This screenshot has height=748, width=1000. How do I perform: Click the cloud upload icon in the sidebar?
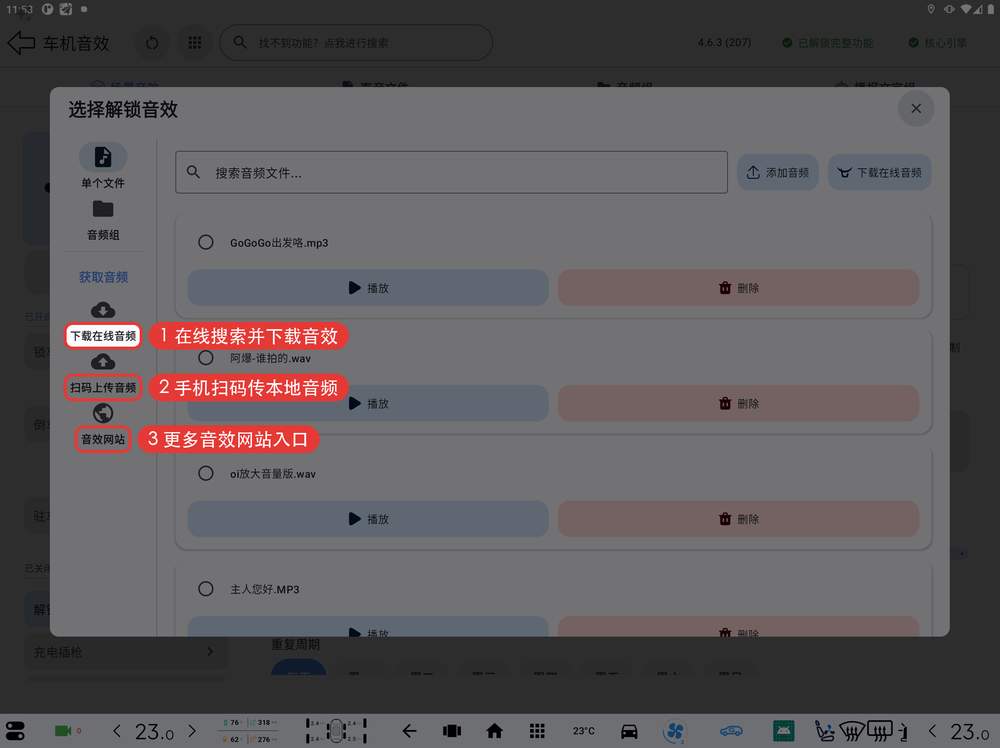[x=103, y=362]
